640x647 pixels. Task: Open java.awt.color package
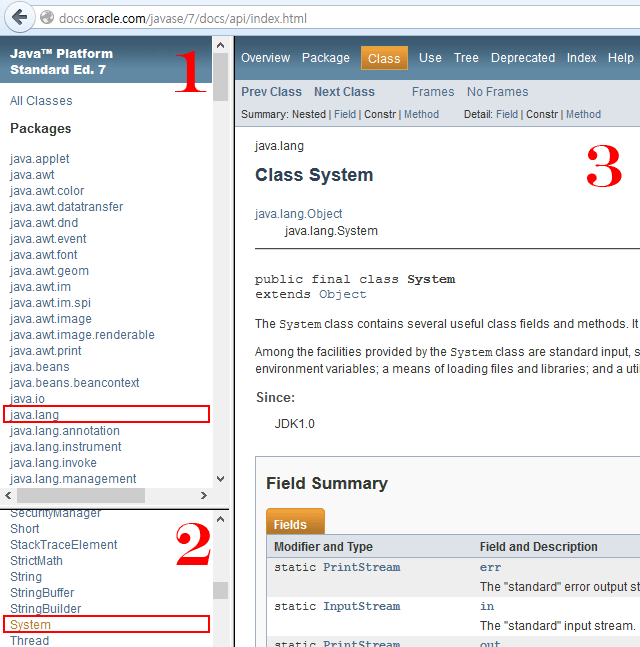click(x=47, y=191)
